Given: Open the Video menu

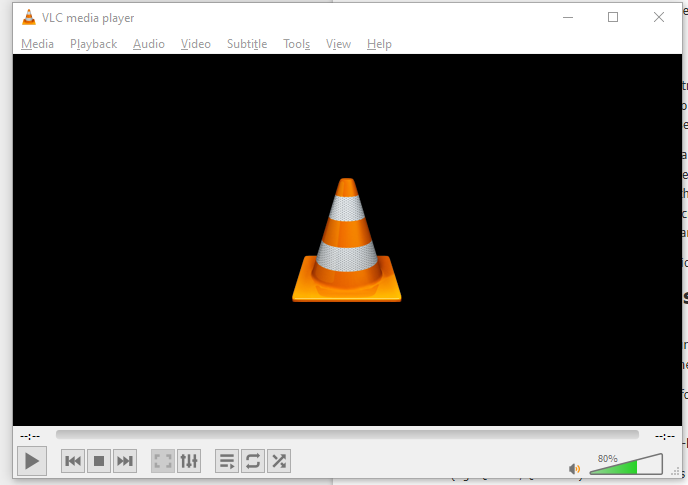Looking at the screenshot, I should 196,44.
